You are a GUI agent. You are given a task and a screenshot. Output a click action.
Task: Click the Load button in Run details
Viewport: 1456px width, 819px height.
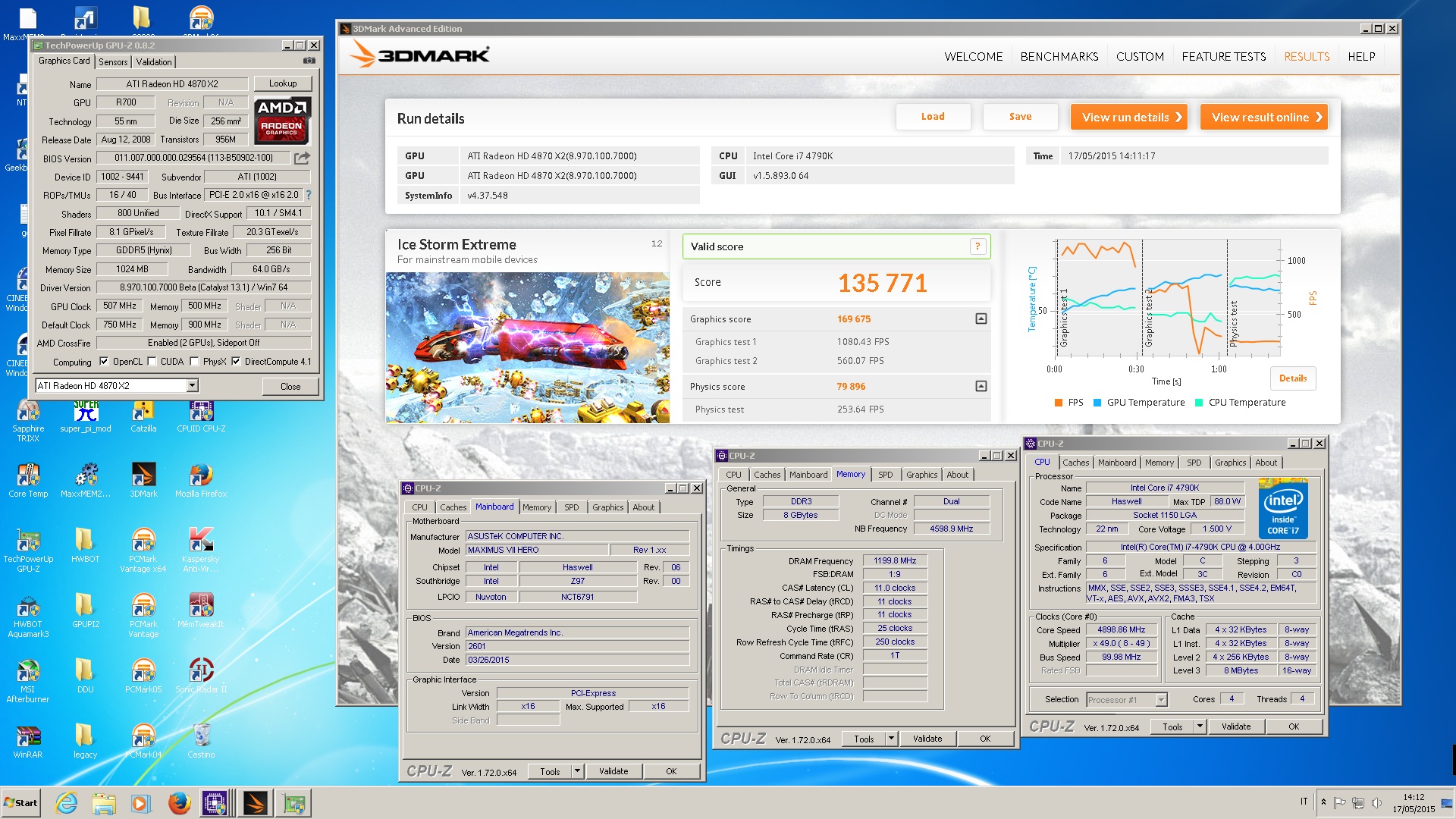click(933, 117)
